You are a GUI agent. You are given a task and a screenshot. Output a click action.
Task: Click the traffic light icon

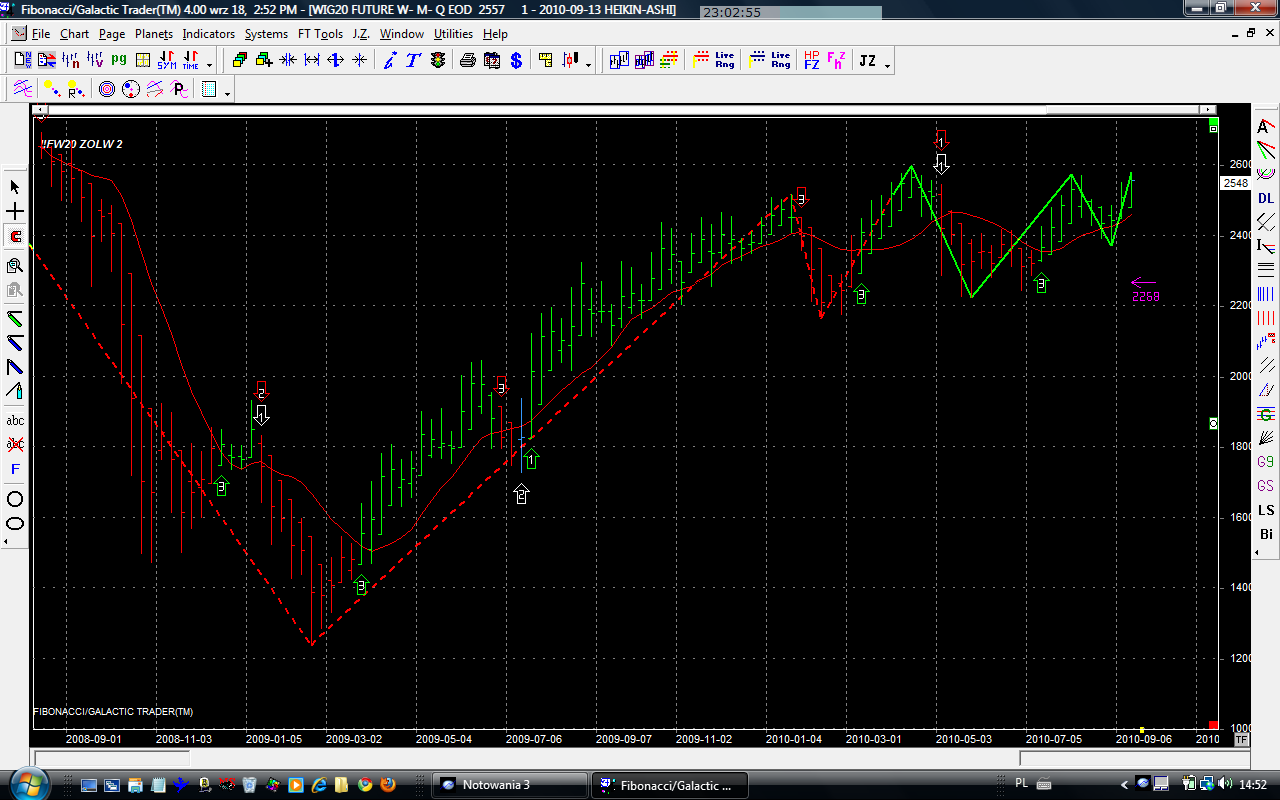click(x=438, y=61)
